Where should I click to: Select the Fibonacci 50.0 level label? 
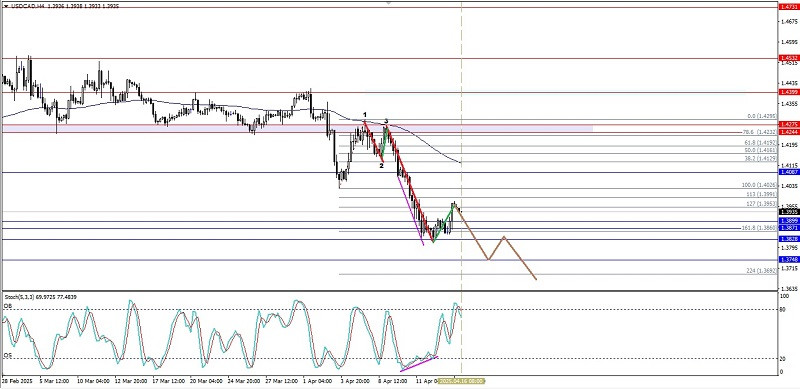(x=760, y=150)
